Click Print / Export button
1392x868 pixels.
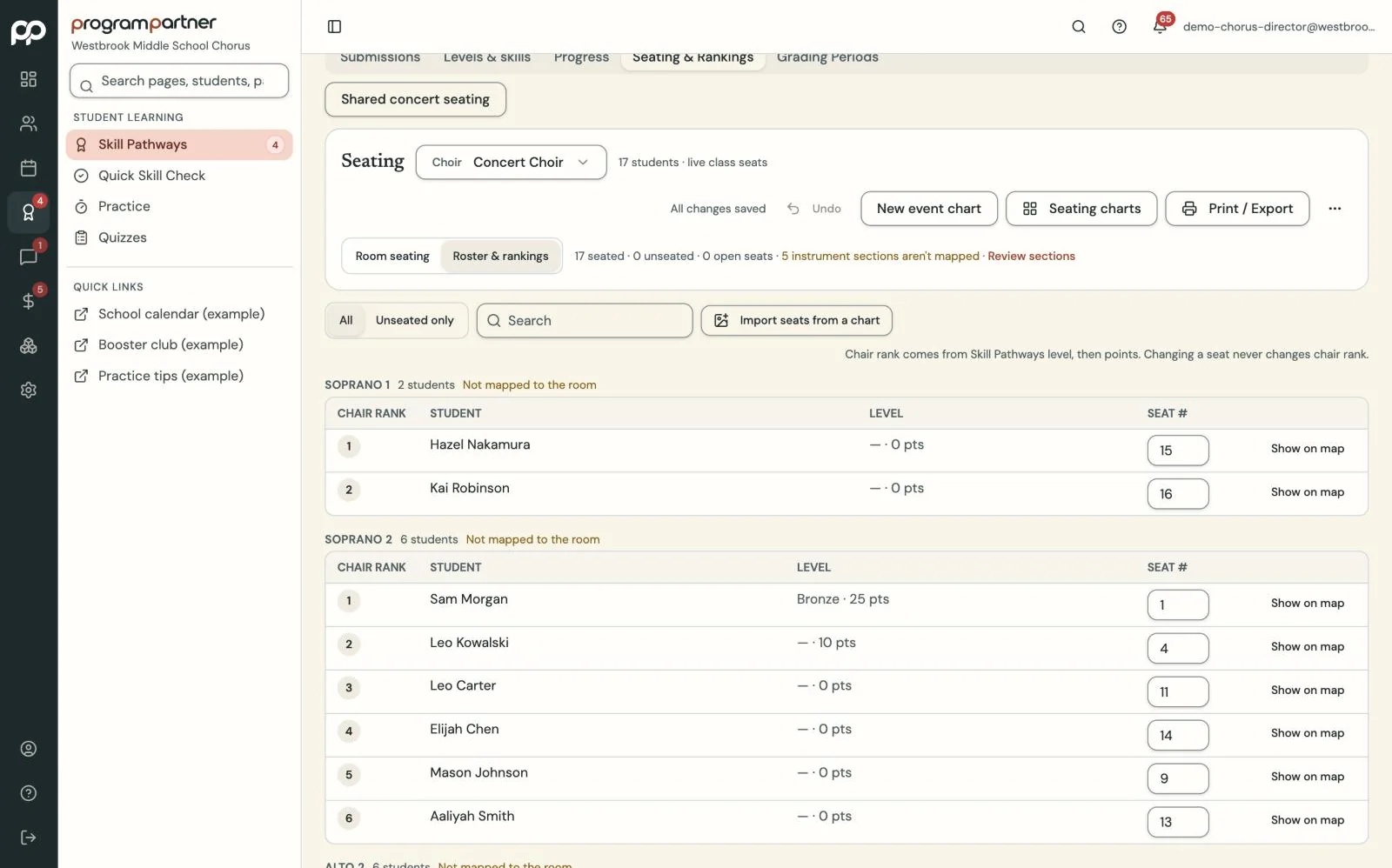(1237, 209)
